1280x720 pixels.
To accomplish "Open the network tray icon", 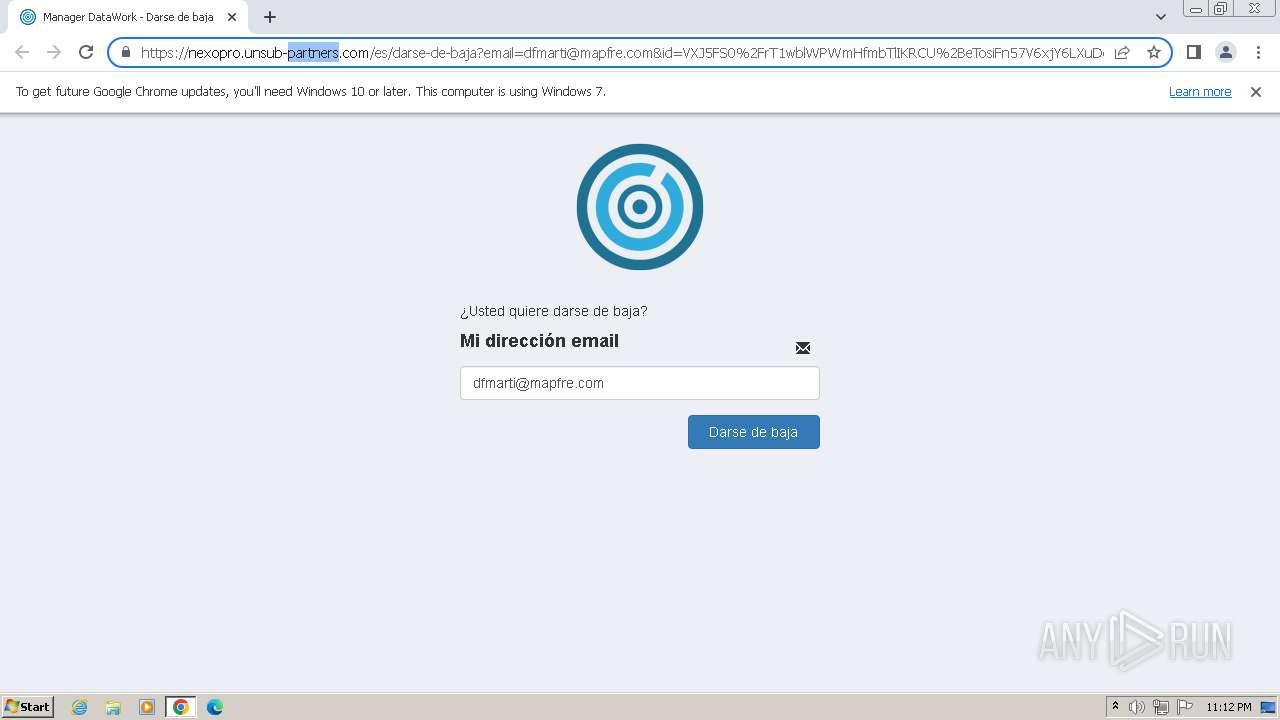I will (x=1161, y=707).
